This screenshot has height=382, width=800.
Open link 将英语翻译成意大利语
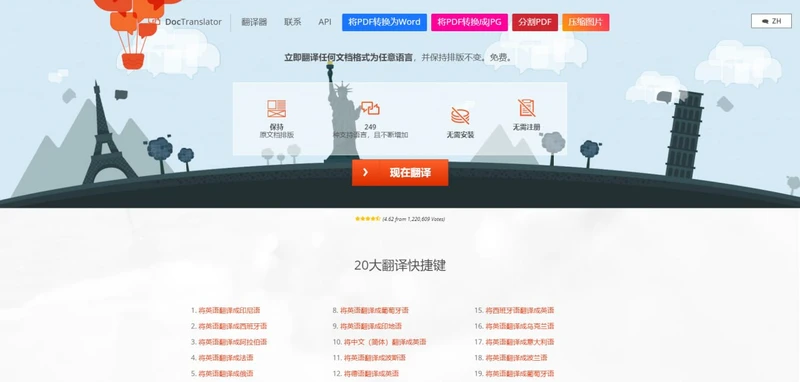pyautogui.click(x=519, y=342)
